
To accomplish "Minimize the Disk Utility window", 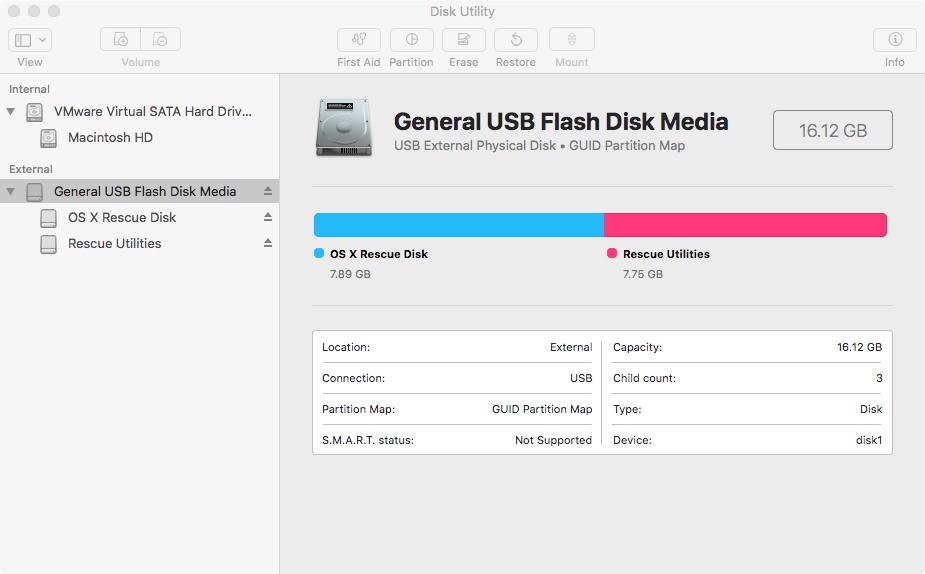I will pos(34,11).
